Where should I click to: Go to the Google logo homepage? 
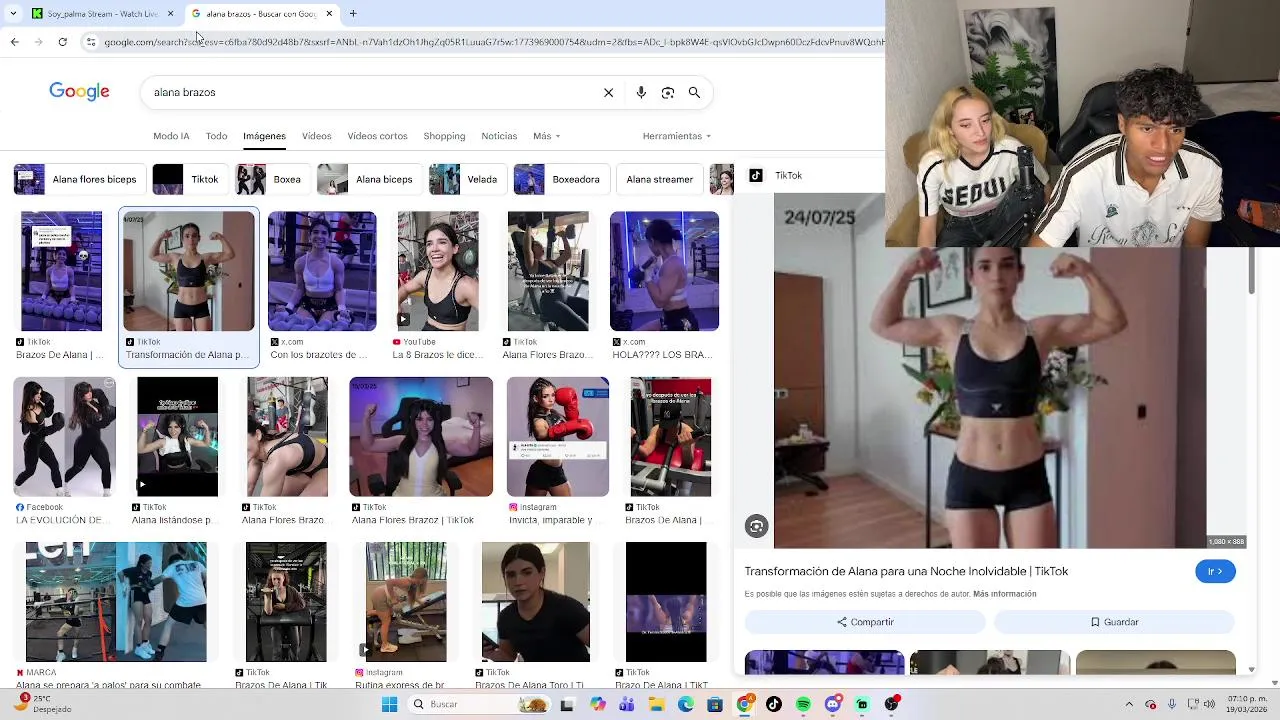[x=79, y=92]
